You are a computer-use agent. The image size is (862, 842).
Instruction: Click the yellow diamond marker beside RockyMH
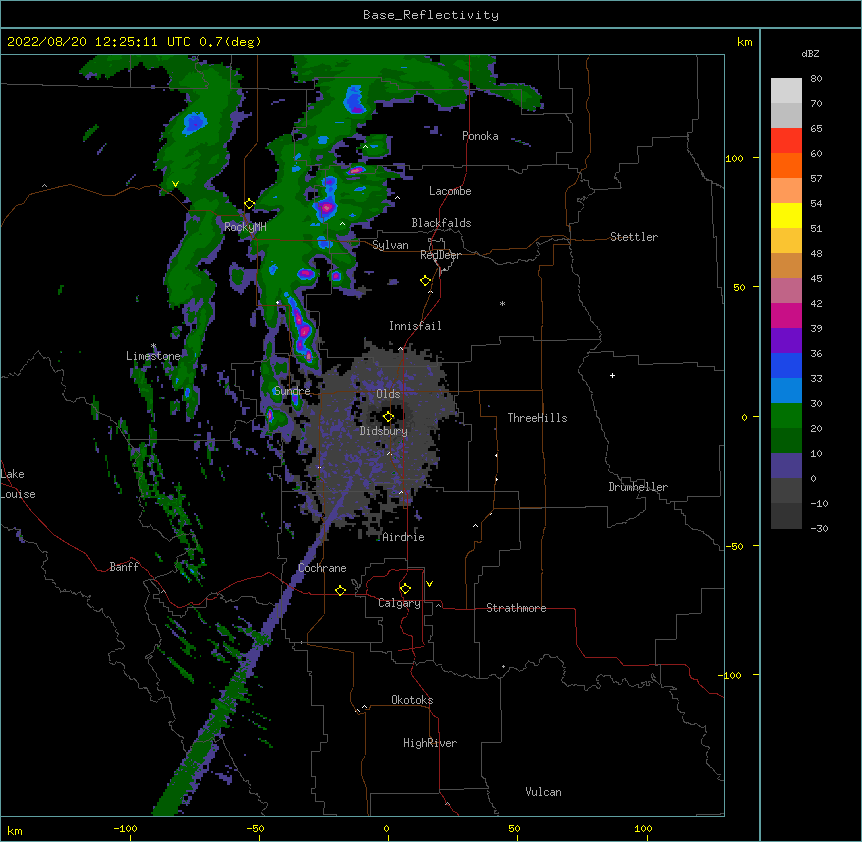pos(249,204)
